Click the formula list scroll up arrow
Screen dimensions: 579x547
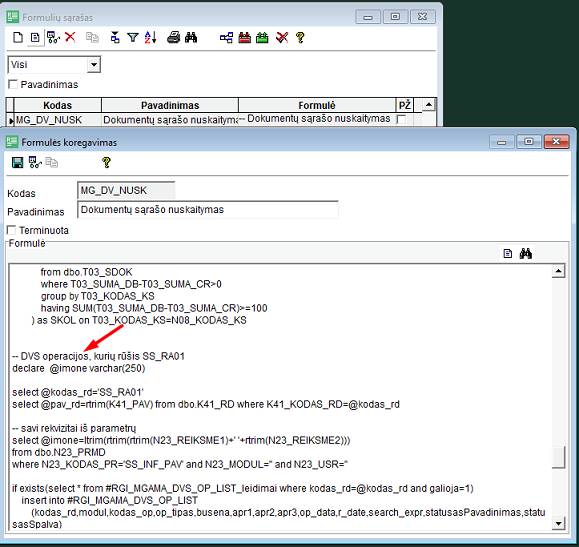tap(428, 105)
